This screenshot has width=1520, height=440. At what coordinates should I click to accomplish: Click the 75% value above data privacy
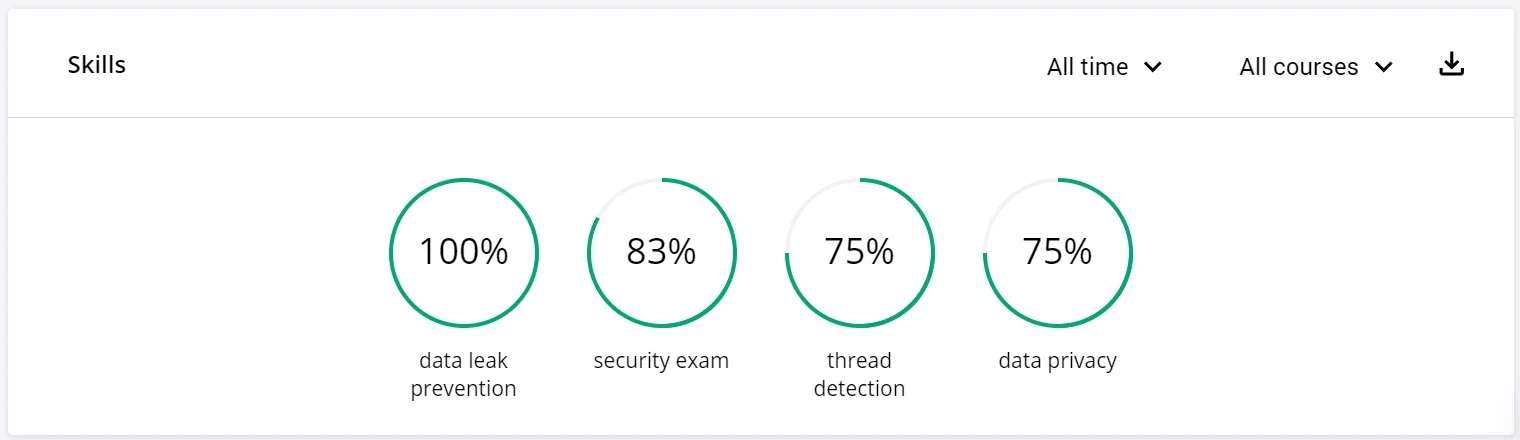click(1057, 252)
